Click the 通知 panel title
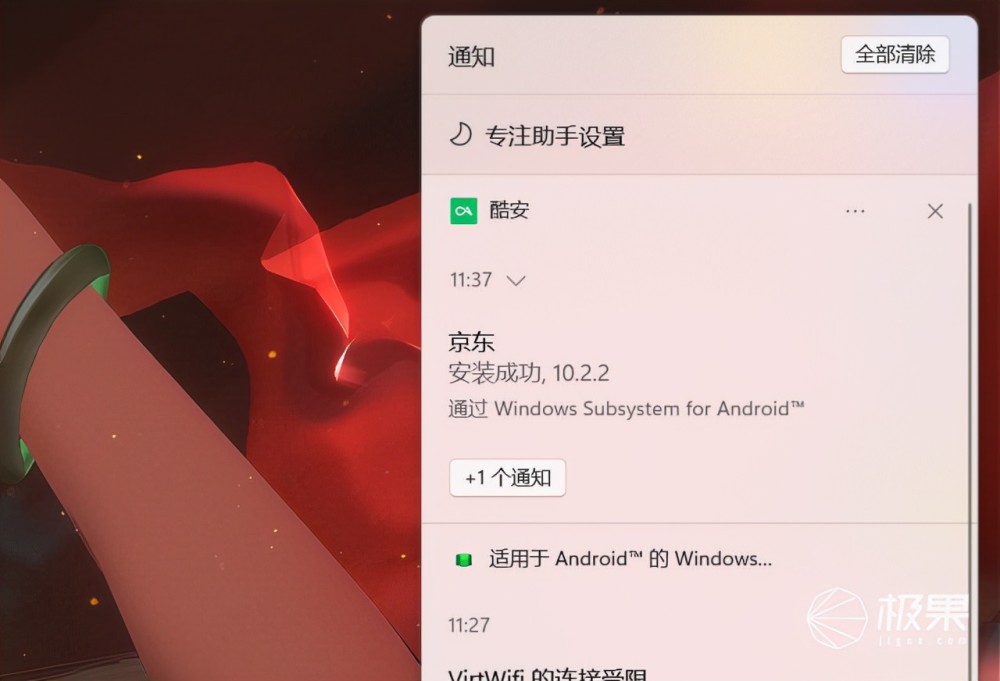 click(471, 56)
